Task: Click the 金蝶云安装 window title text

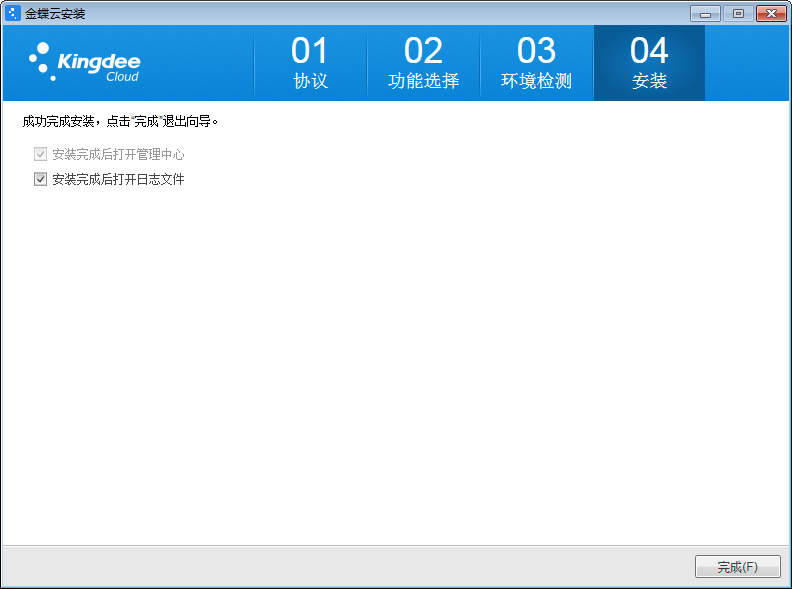Action: pos(55,14)
